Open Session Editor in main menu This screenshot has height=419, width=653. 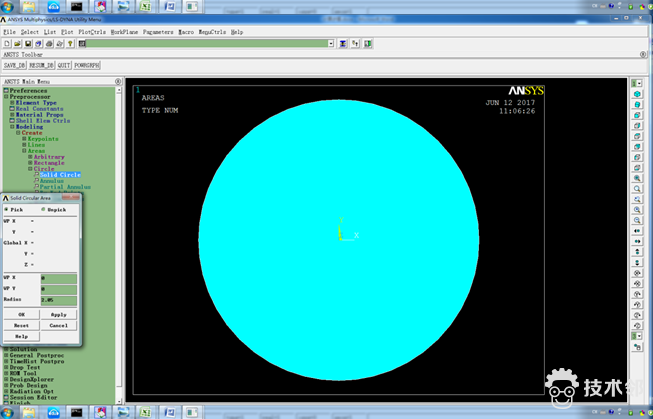point(33,397)
